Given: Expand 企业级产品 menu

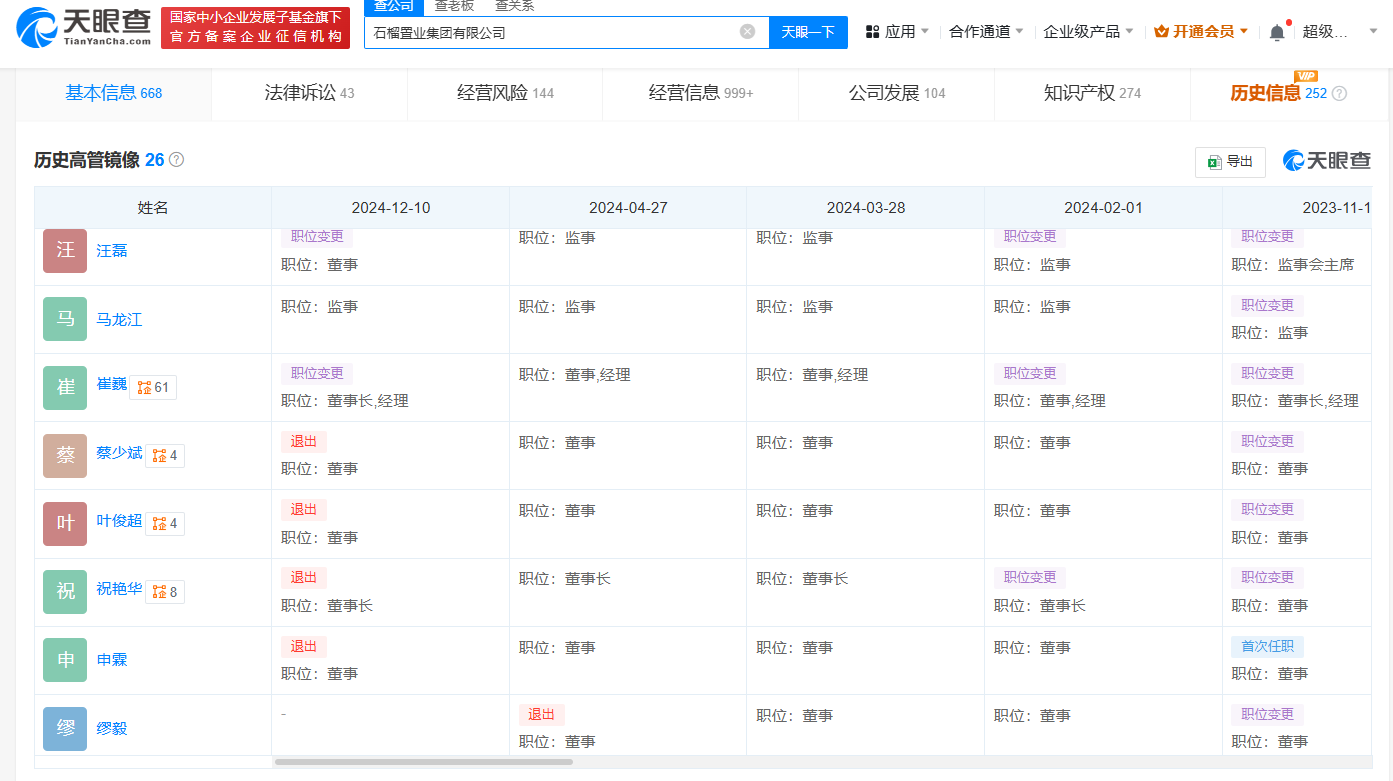Looking at the screenshot, I should [1088, 32].
